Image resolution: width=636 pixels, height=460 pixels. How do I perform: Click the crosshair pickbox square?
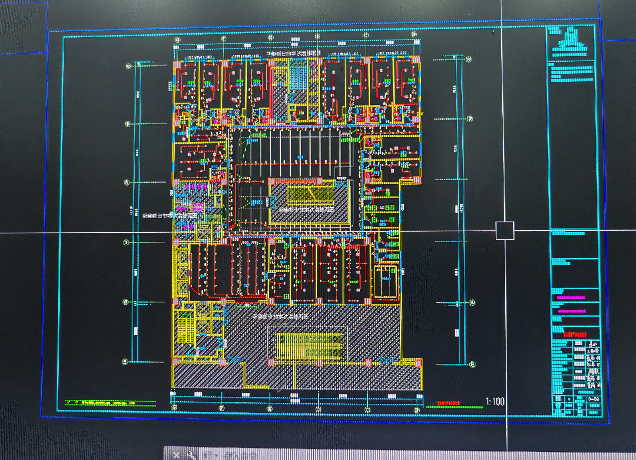pos(505,230)
